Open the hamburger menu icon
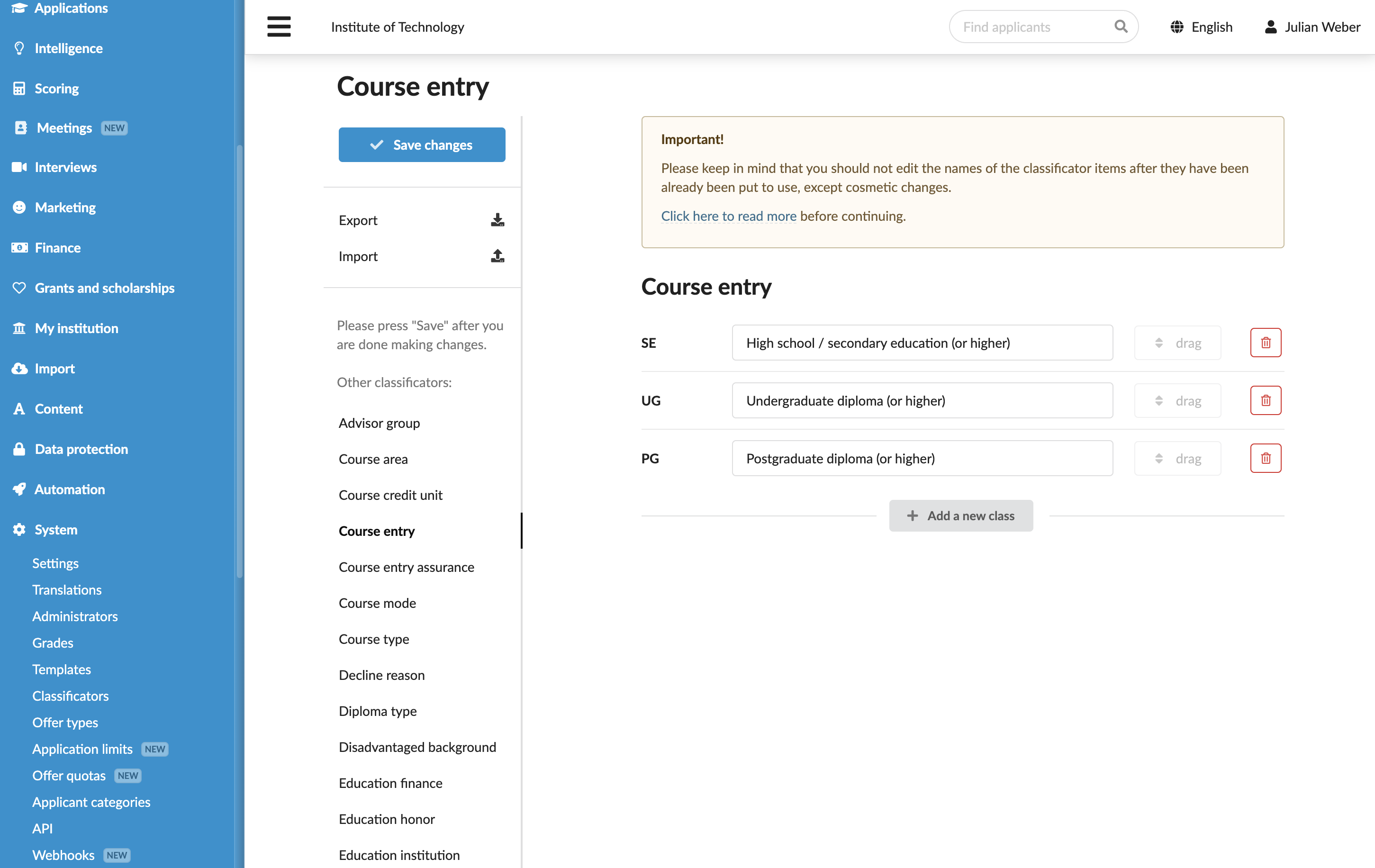This screenshot has height=868, width=1375. click(x=279, y=27)
